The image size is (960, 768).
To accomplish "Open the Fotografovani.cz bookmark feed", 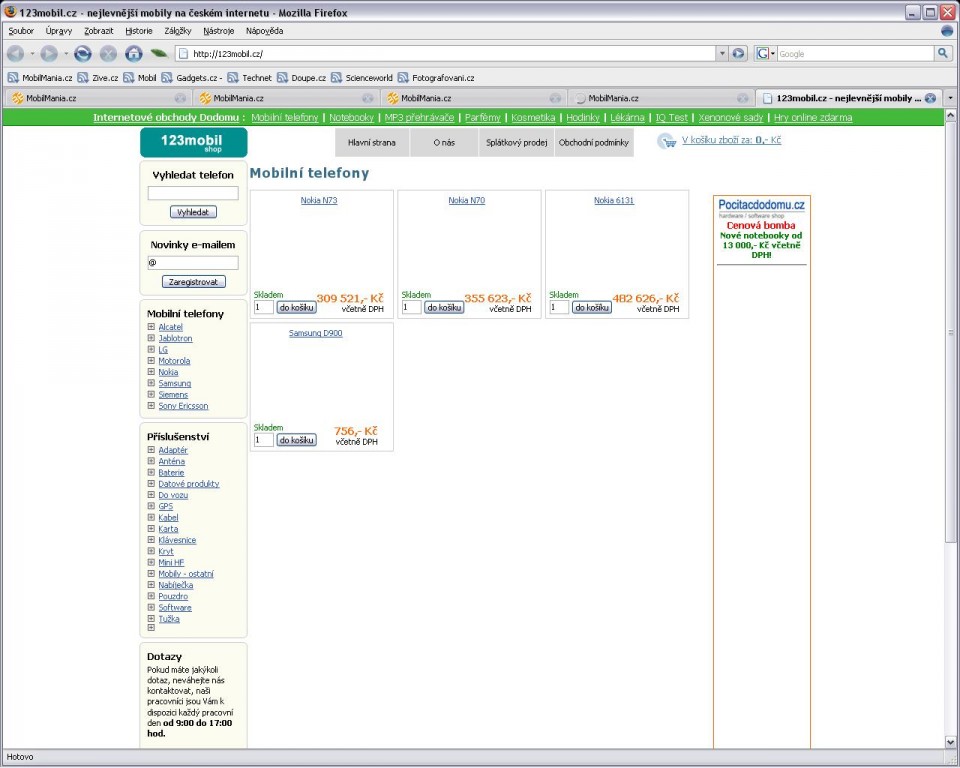I will point(436,78).
